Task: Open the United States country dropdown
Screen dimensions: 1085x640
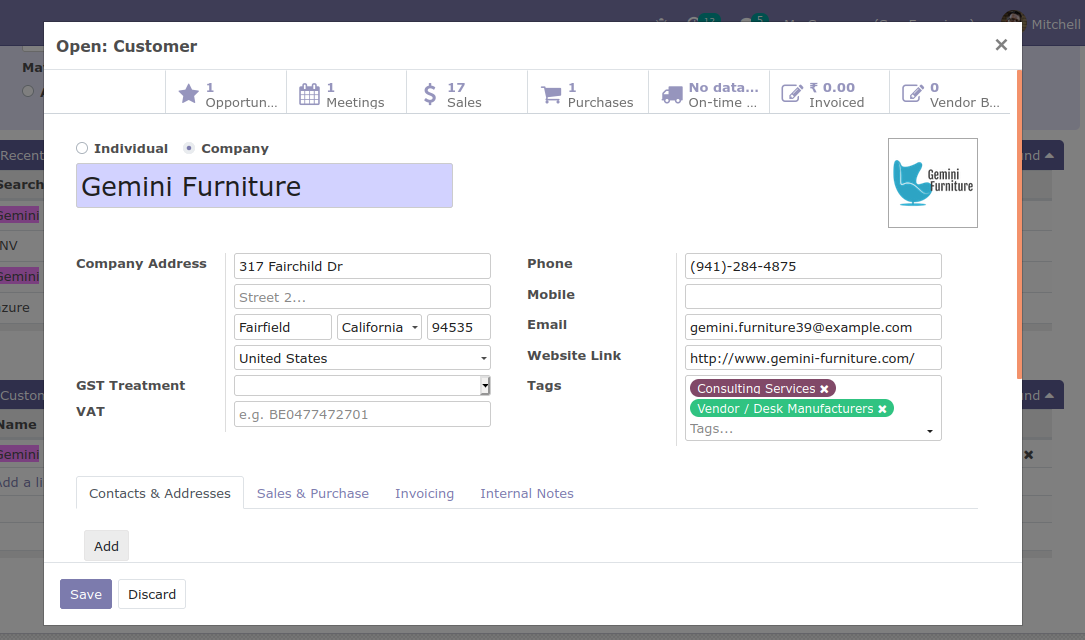Action: [362, 358]
